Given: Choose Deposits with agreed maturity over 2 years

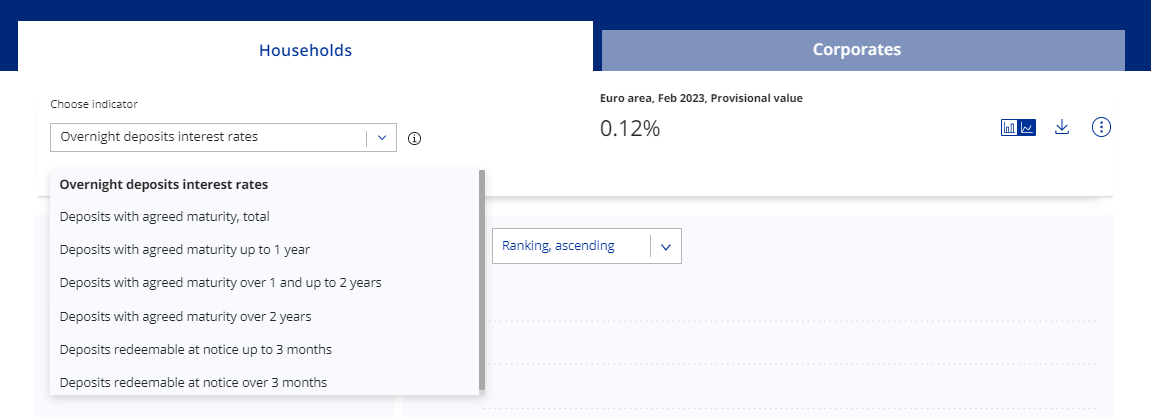Looking at the screenshot, I should [185, 316].
